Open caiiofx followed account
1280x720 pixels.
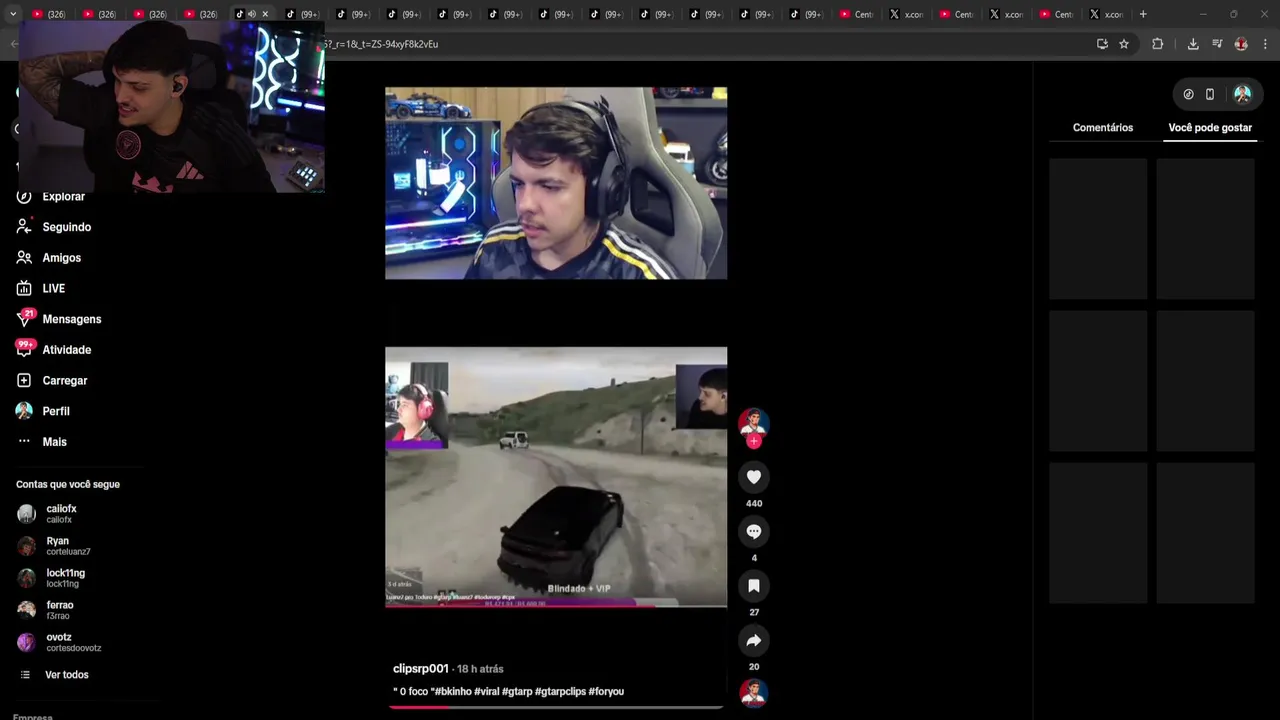tap(60, 513)
